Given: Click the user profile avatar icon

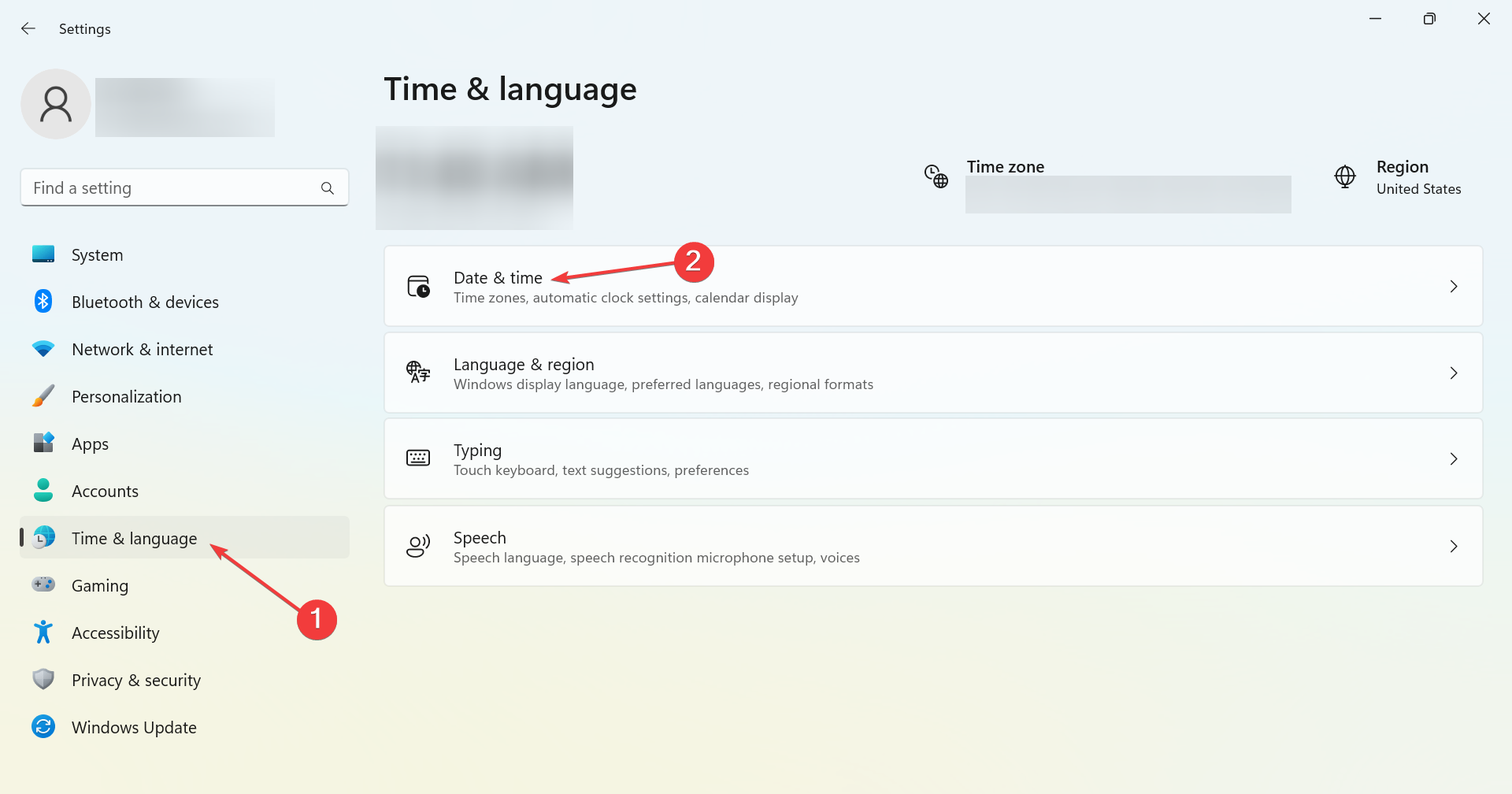Looking at the screenshot, I should (x=56, y=104).
